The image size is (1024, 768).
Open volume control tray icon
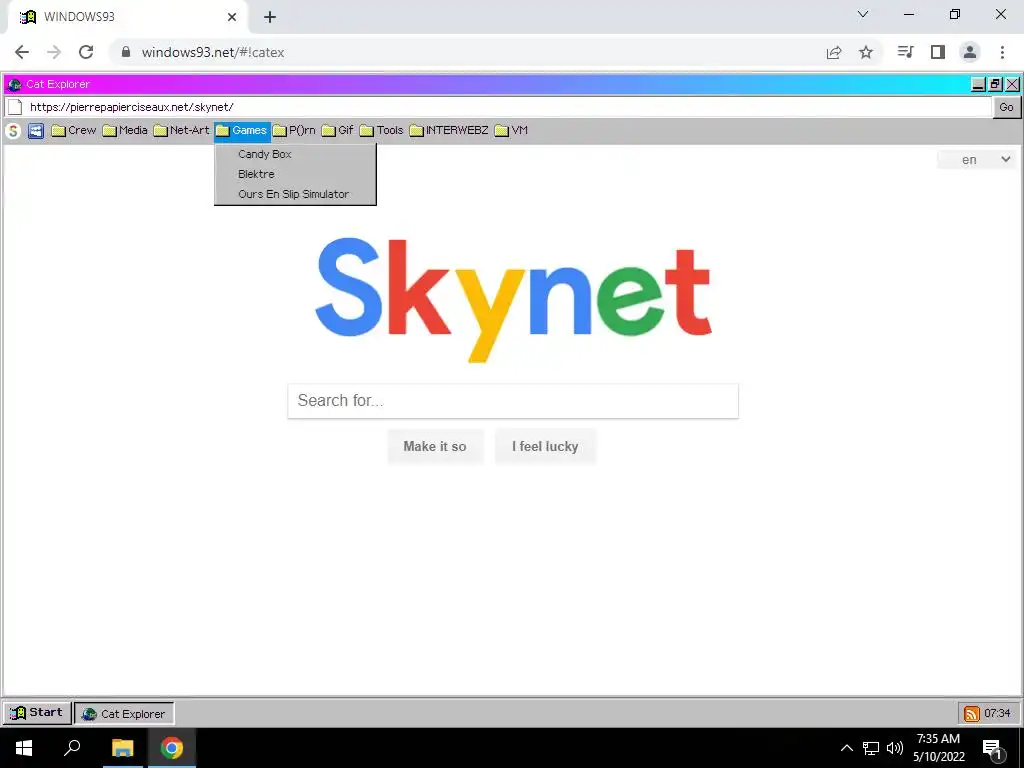pyautogui.click(x=895, y=748)
